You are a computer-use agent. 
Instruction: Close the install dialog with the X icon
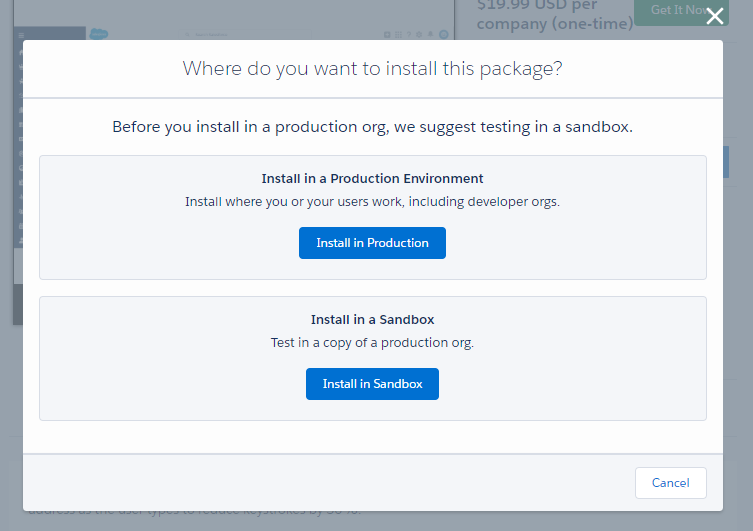pyautogui.click(x=715, y=16)
